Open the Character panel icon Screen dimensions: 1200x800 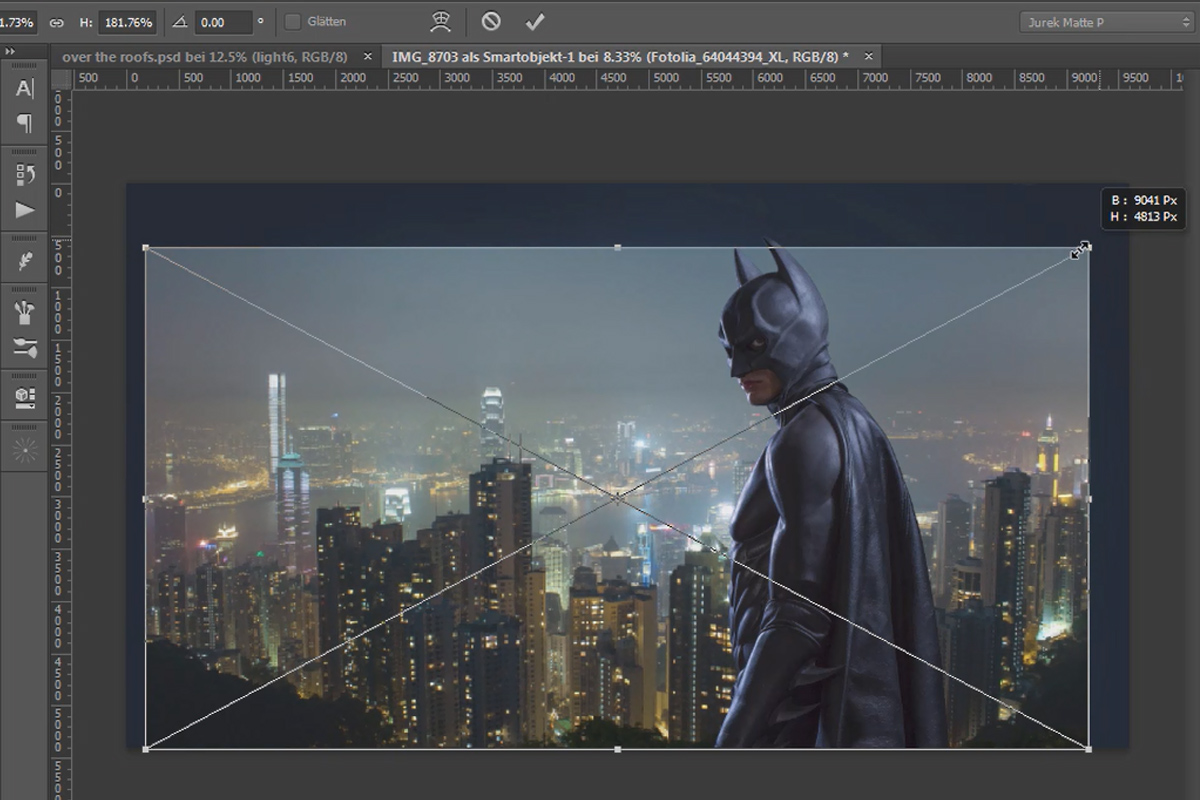pyautogui.click(x=25, y=88)
